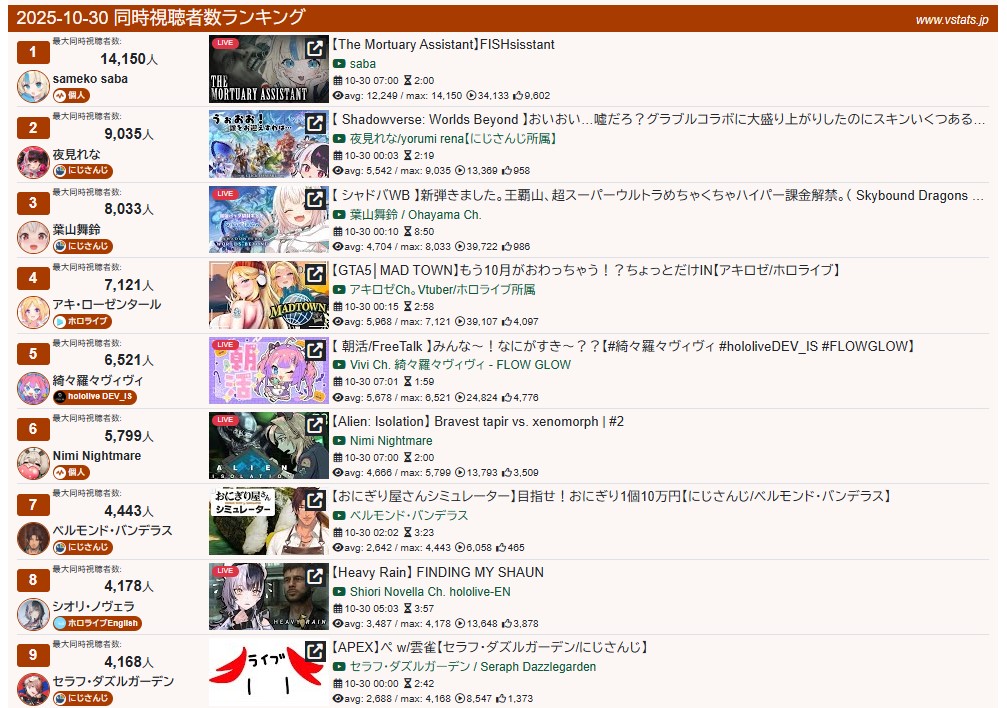The height and width of the screenshot is (708, 1007).
Task: Click 綺々羅々ヴィヴィ avatar icon
Action: [33, 389]
